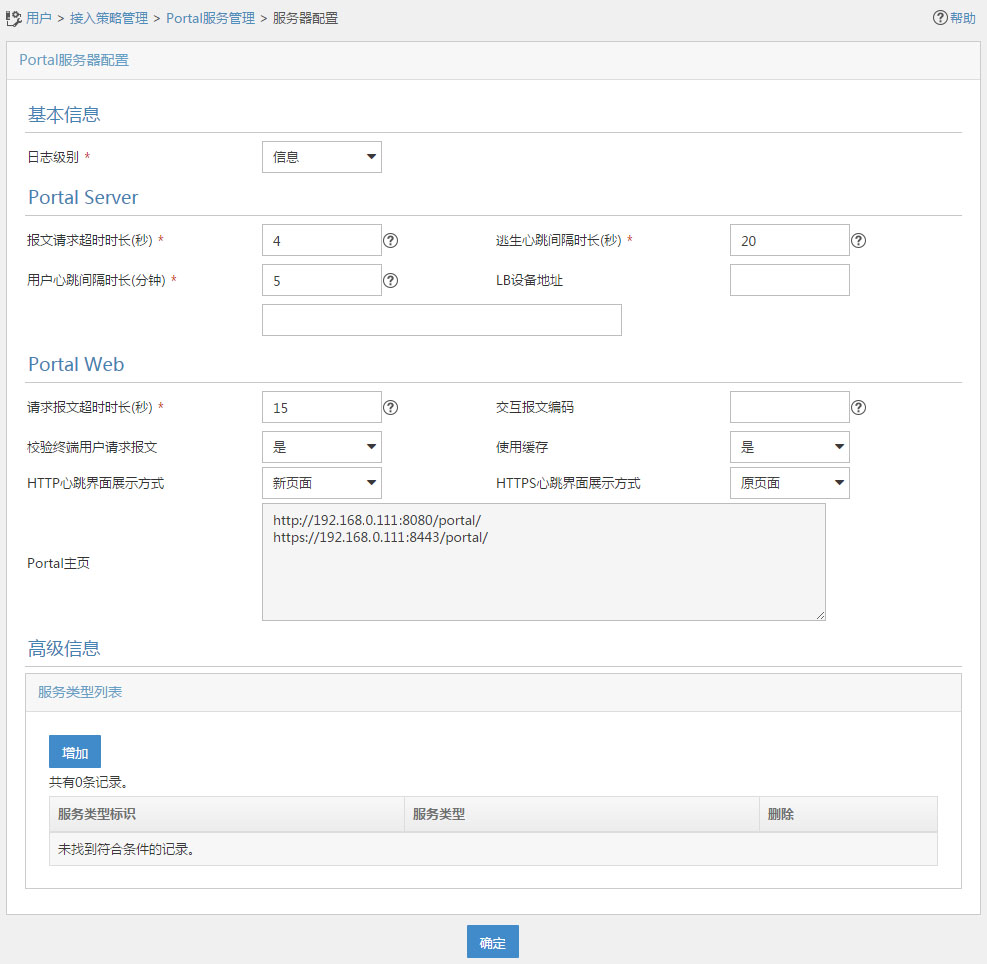Click help icon beside 逃生心跳间隔时长 field
The width and height of the screenshot is (987, 964).
click(858, 241)
